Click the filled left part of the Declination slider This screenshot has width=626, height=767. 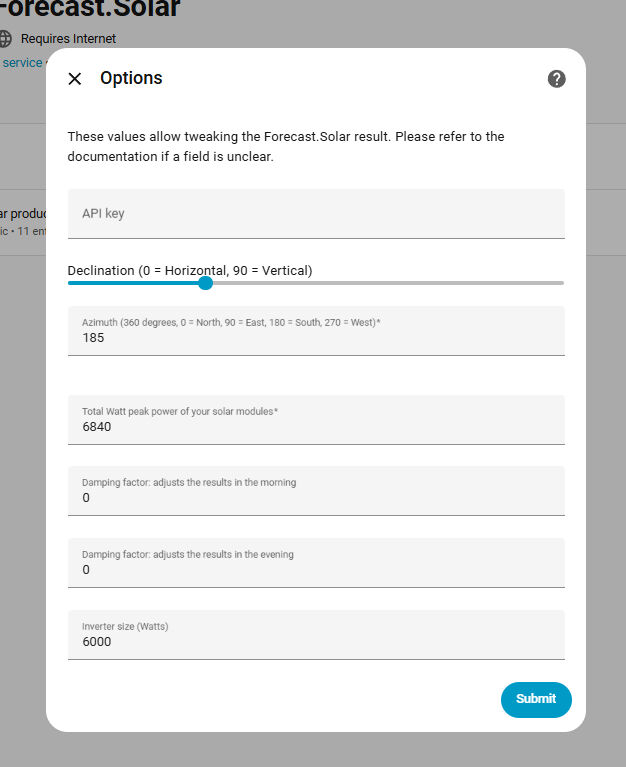pos(130,283)
